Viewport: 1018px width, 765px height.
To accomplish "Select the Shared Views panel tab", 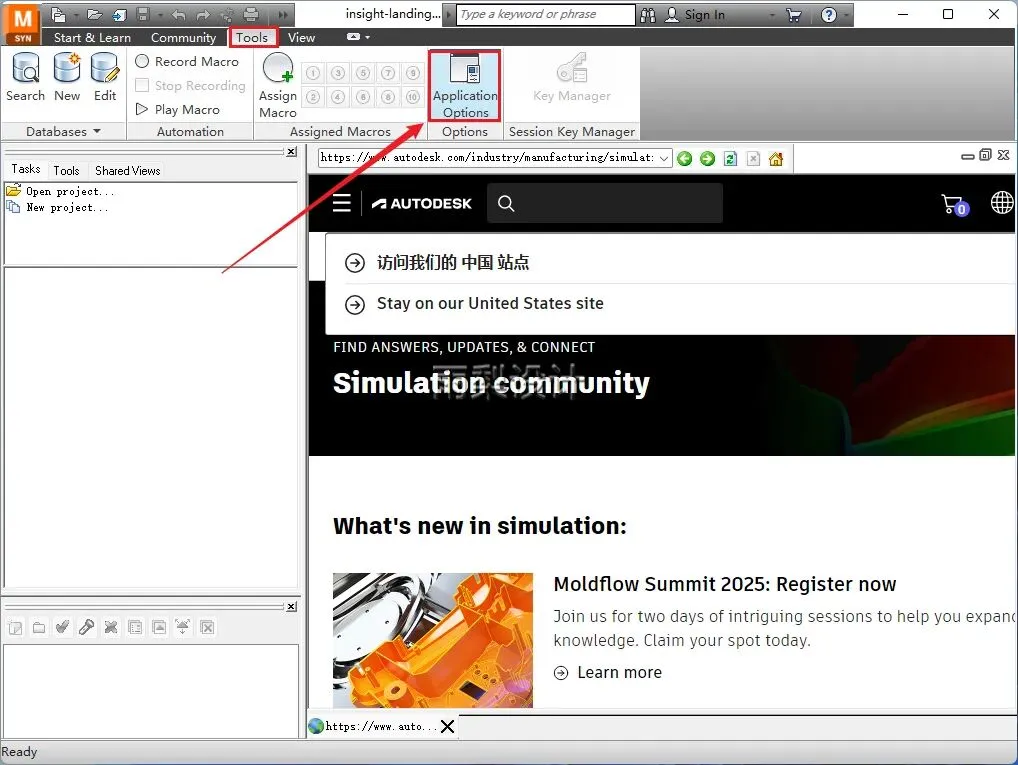I will pos(127,171).
